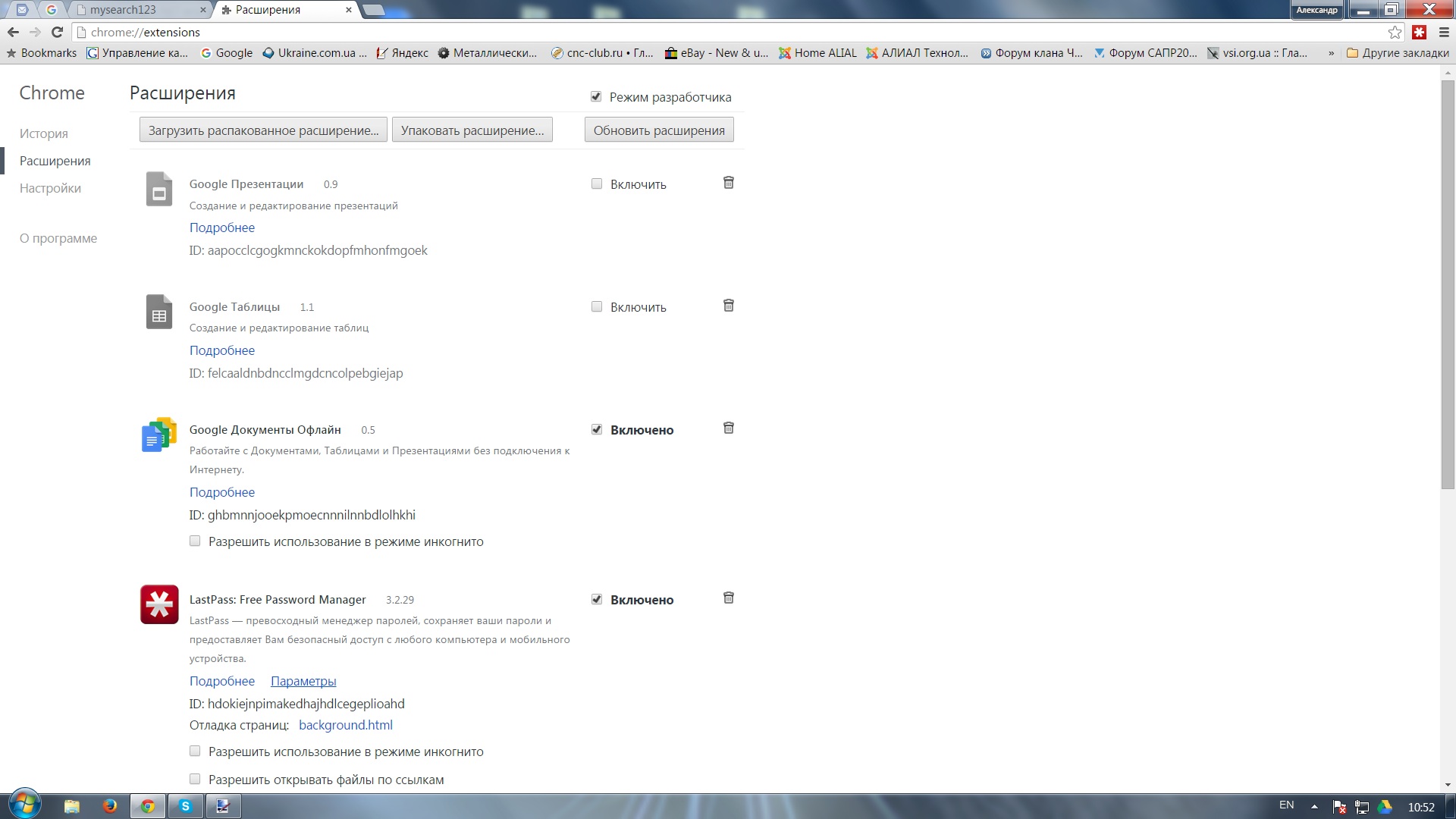Open the Другие закладки bookmarks folder
Viewport: 1456px width, 819px height.
tap(1398, 53)
